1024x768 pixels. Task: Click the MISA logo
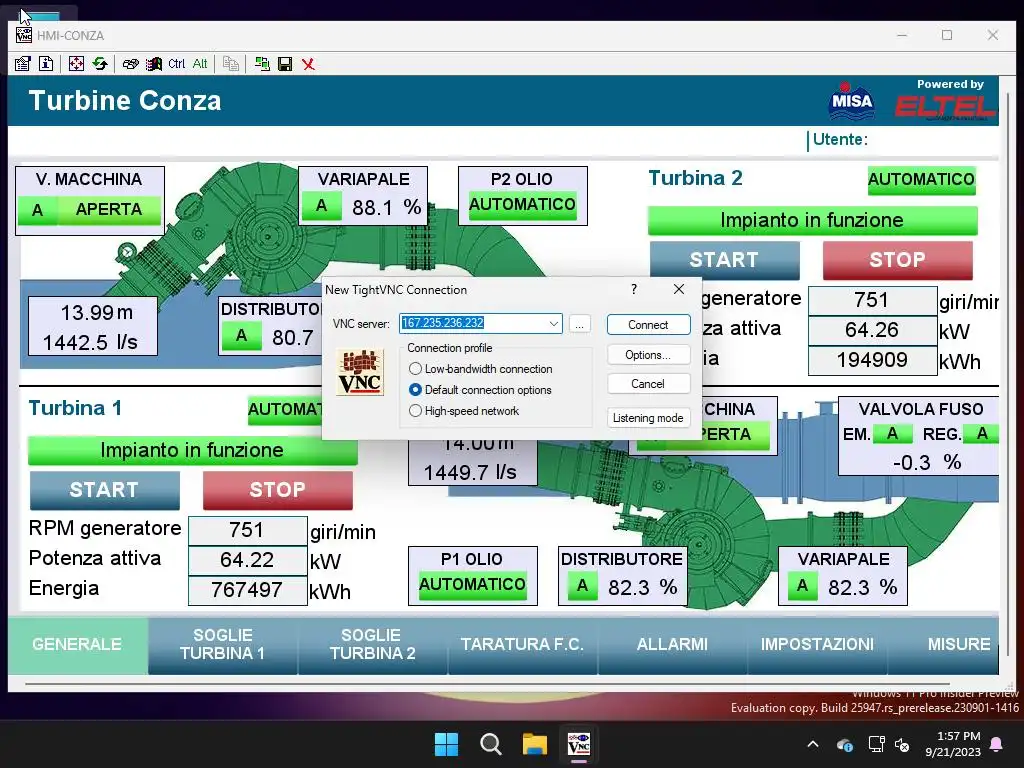pyautogui.click(x=852, y=102)
